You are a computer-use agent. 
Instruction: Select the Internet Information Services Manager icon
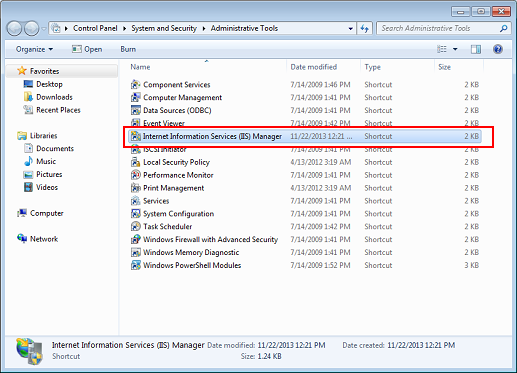click(135, 136)
